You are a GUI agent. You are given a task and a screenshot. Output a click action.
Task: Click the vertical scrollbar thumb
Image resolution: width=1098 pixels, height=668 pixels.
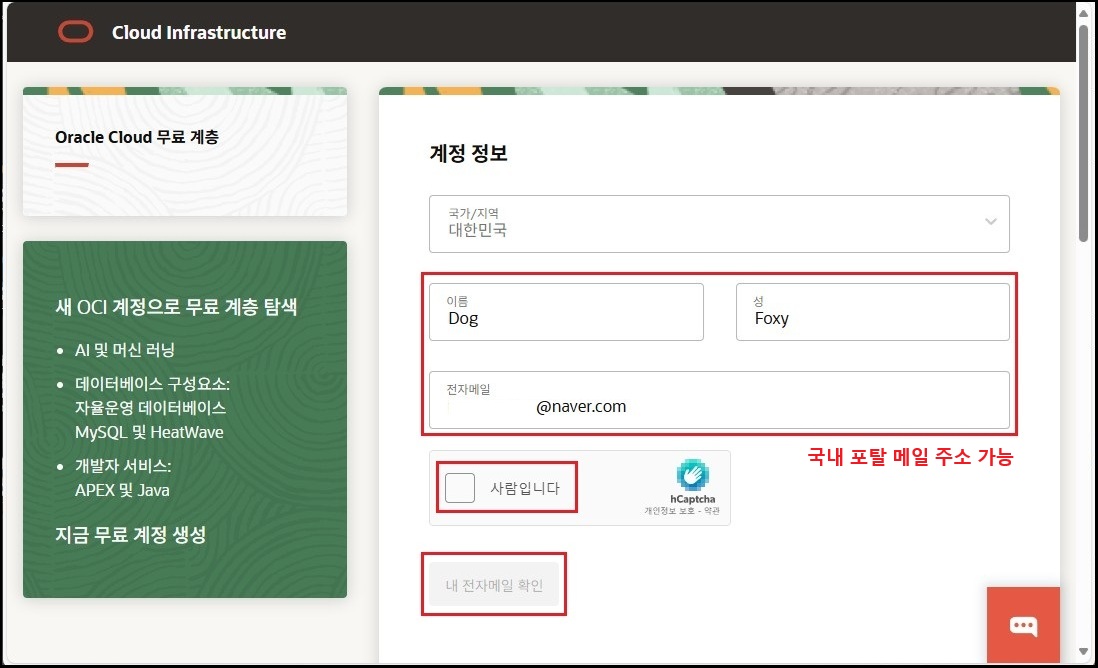click(x=1083, y=133)
